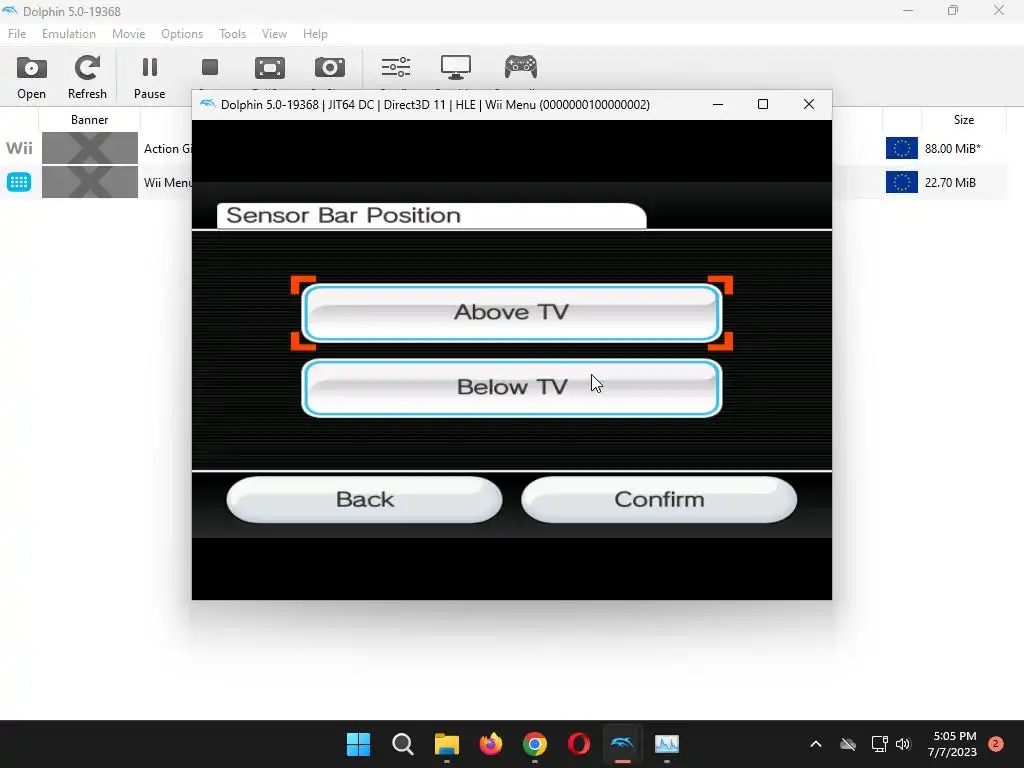Click the Back button in Wii Menu
Viewport: 1024px width, 768px height.
(364, 500)
